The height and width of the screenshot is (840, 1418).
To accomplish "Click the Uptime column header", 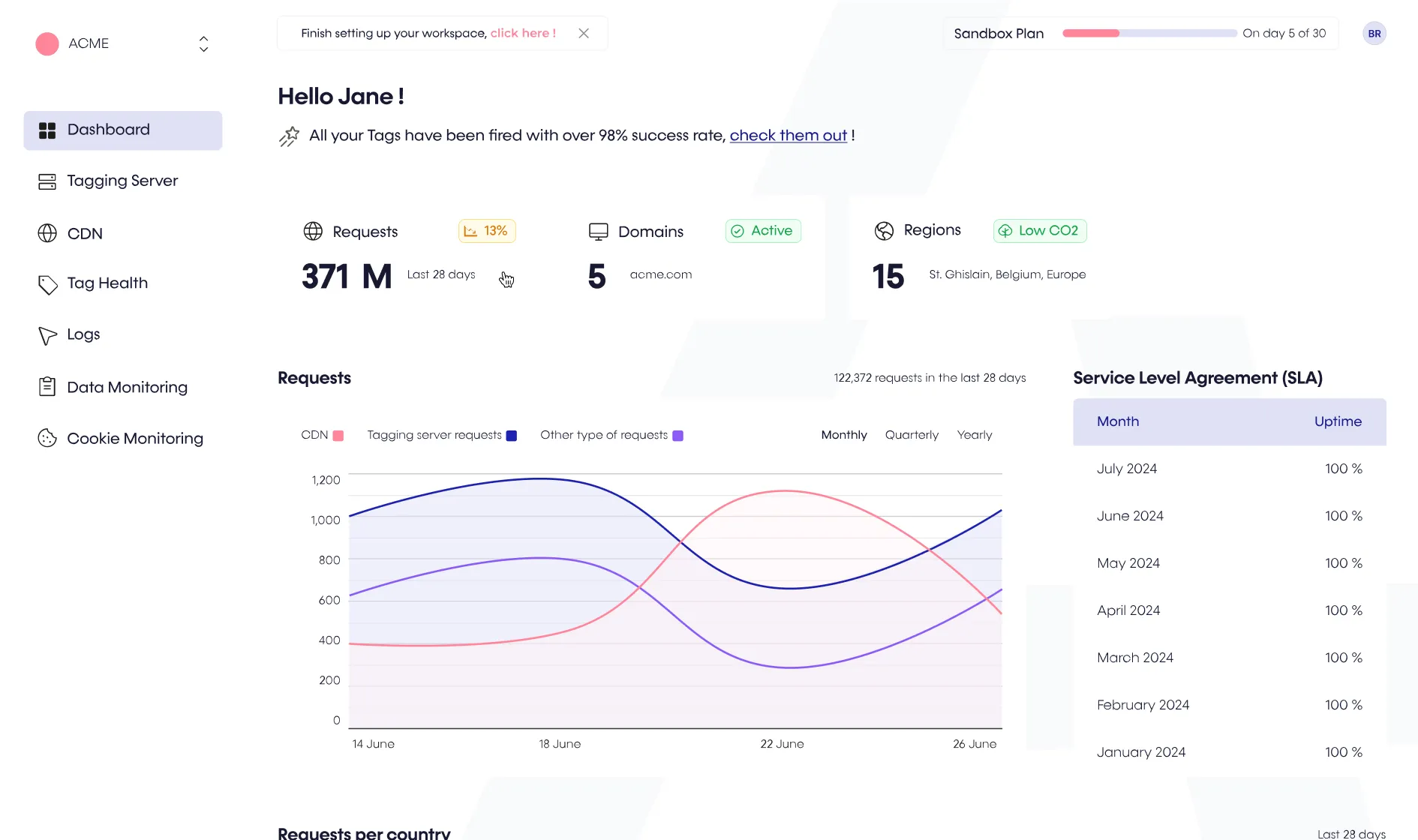I will 1338,421.
